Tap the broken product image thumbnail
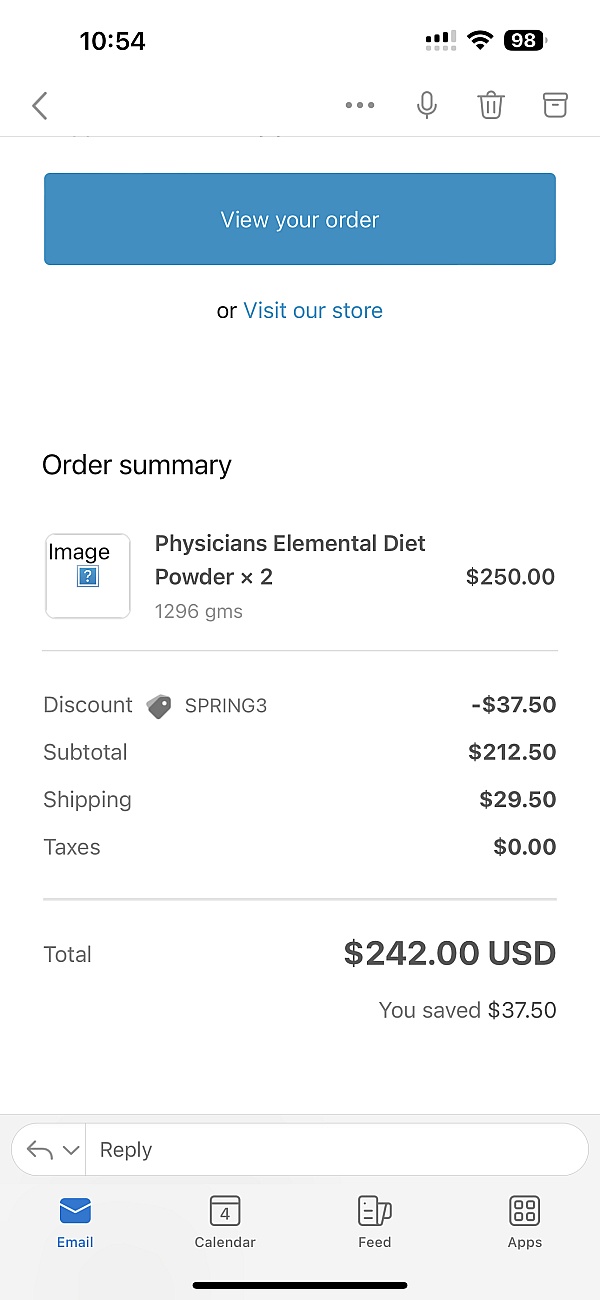 88,576
